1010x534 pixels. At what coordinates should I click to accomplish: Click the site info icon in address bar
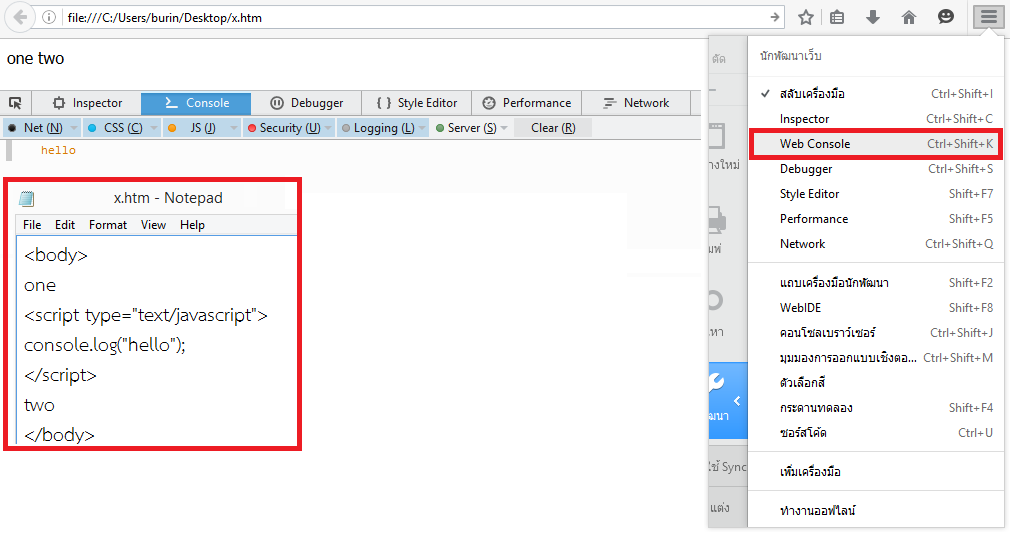point(50,17)
